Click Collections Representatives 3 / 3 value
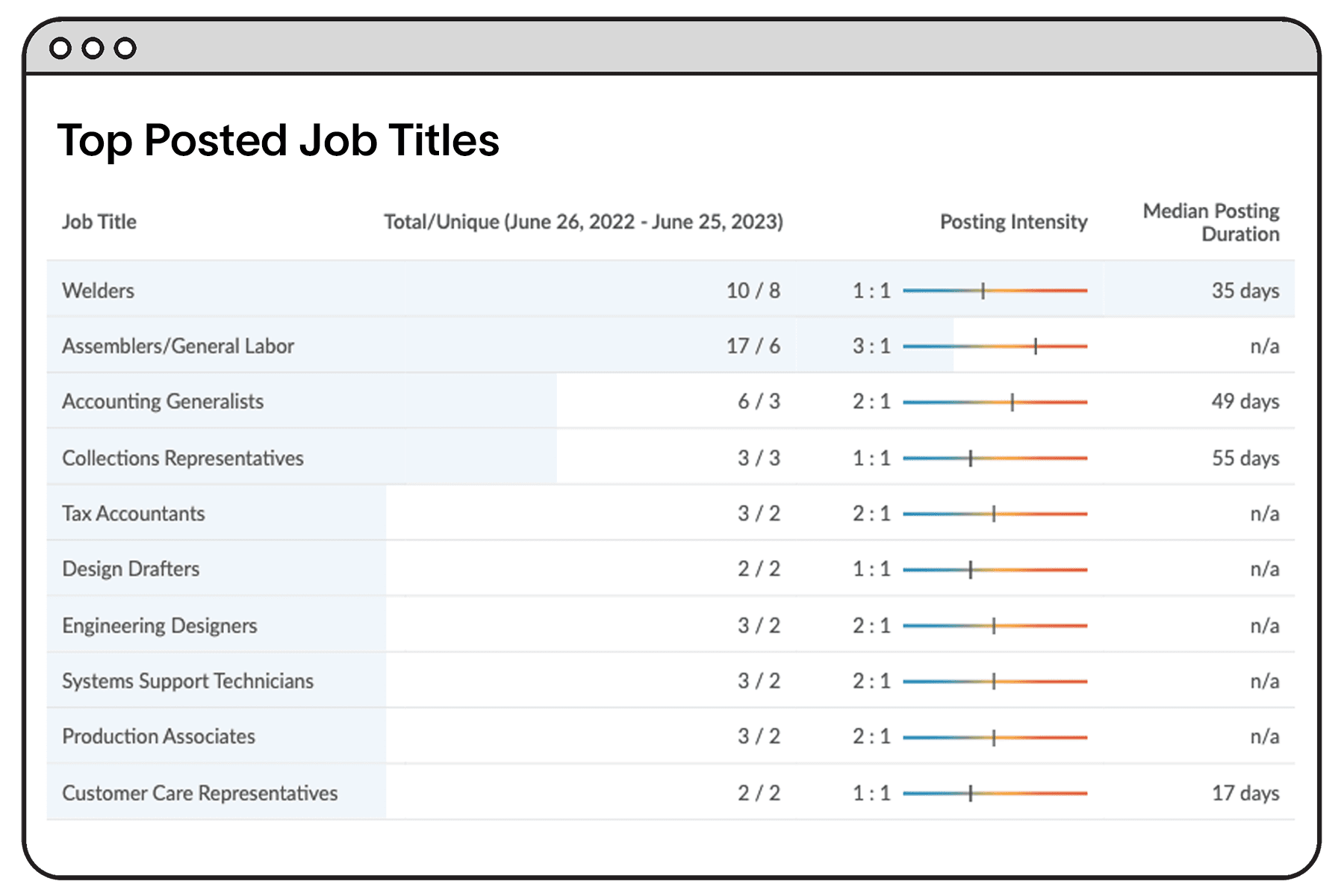This screenshot has width=1344, height=896. pos(759,458)
